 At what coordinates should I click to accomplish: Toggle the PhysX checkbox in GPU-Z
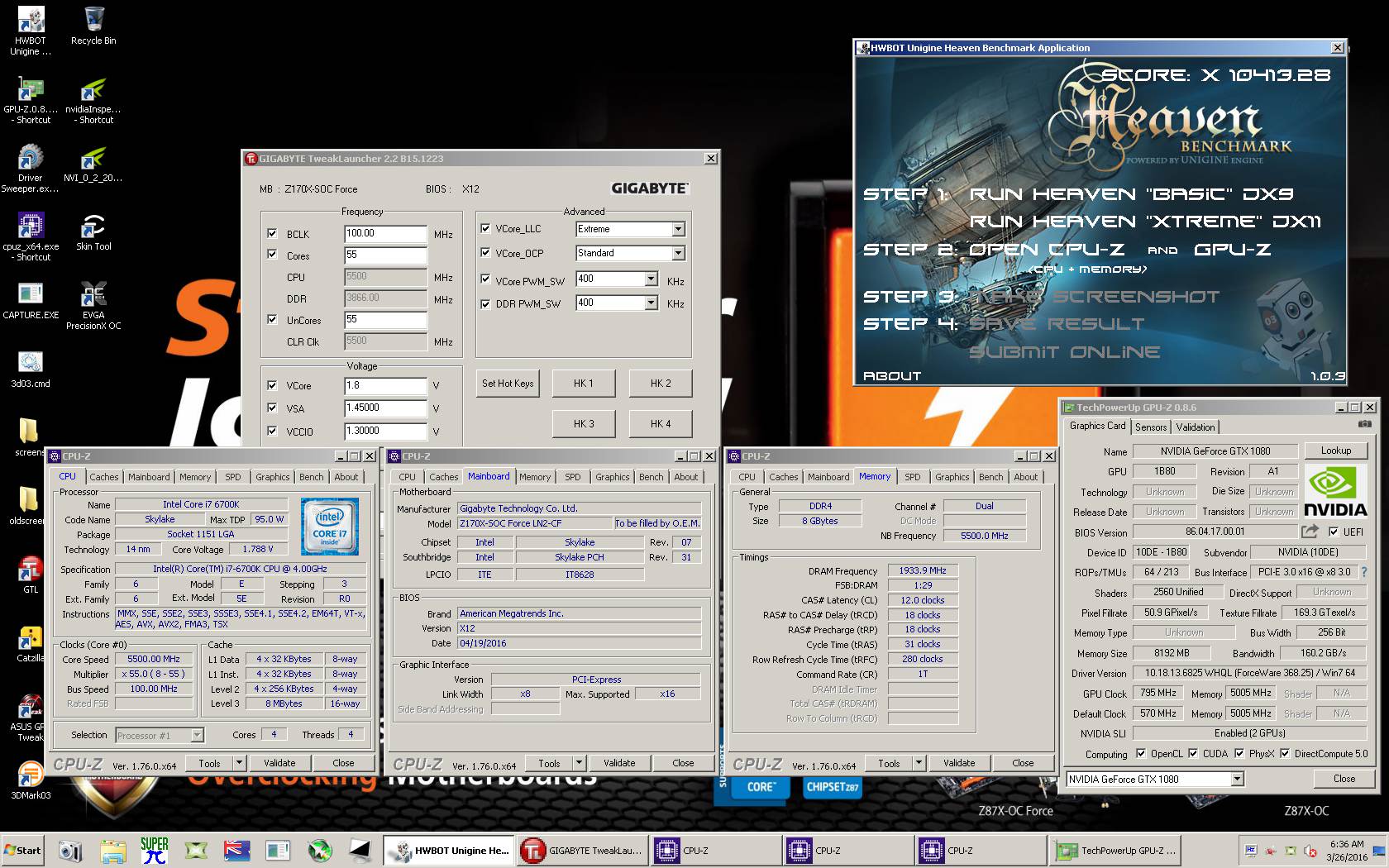click(x=1239, y=753)
